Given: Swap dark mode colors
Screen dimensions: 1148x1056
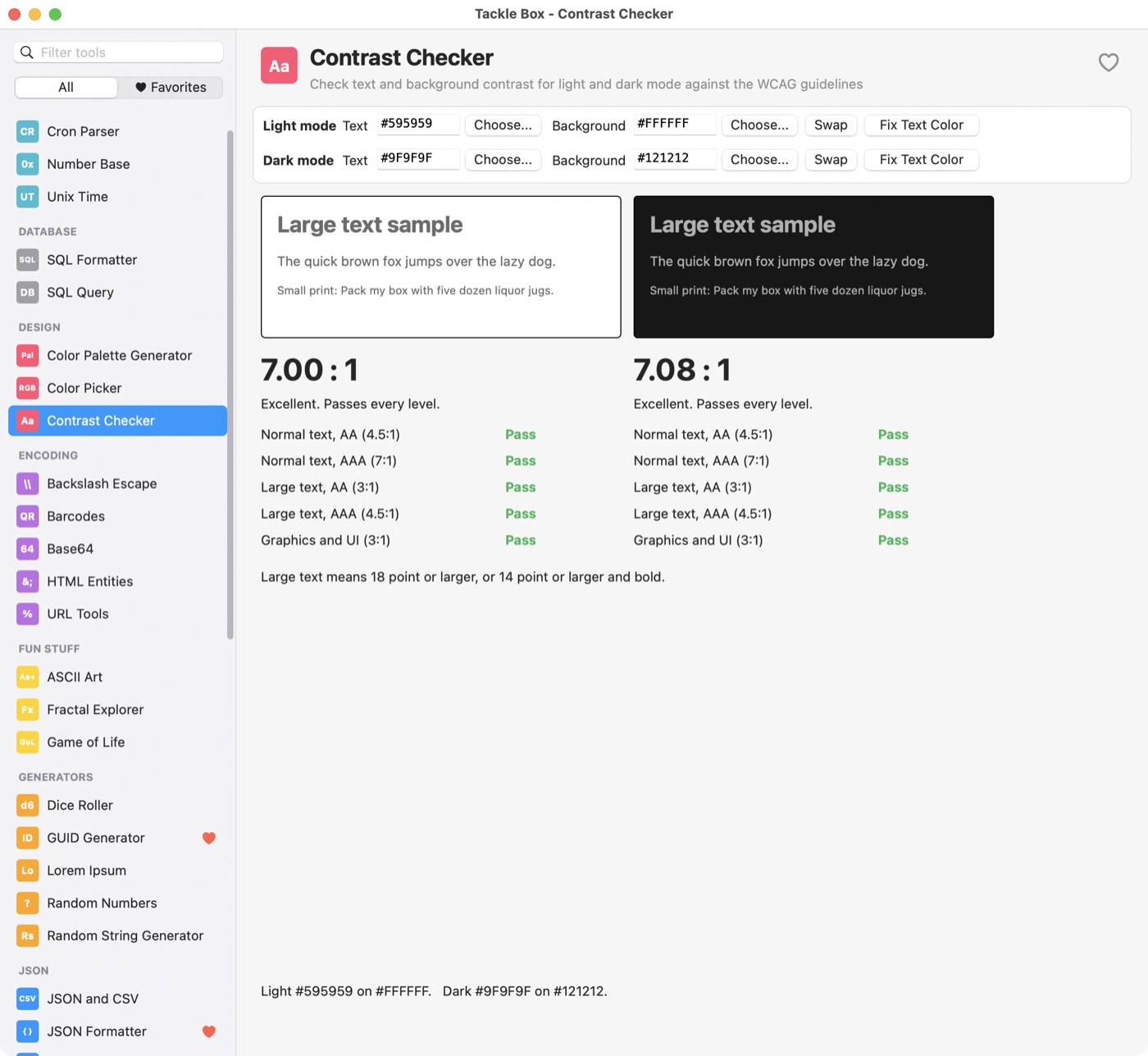Looking at the screenshot, I should [831, 160].
